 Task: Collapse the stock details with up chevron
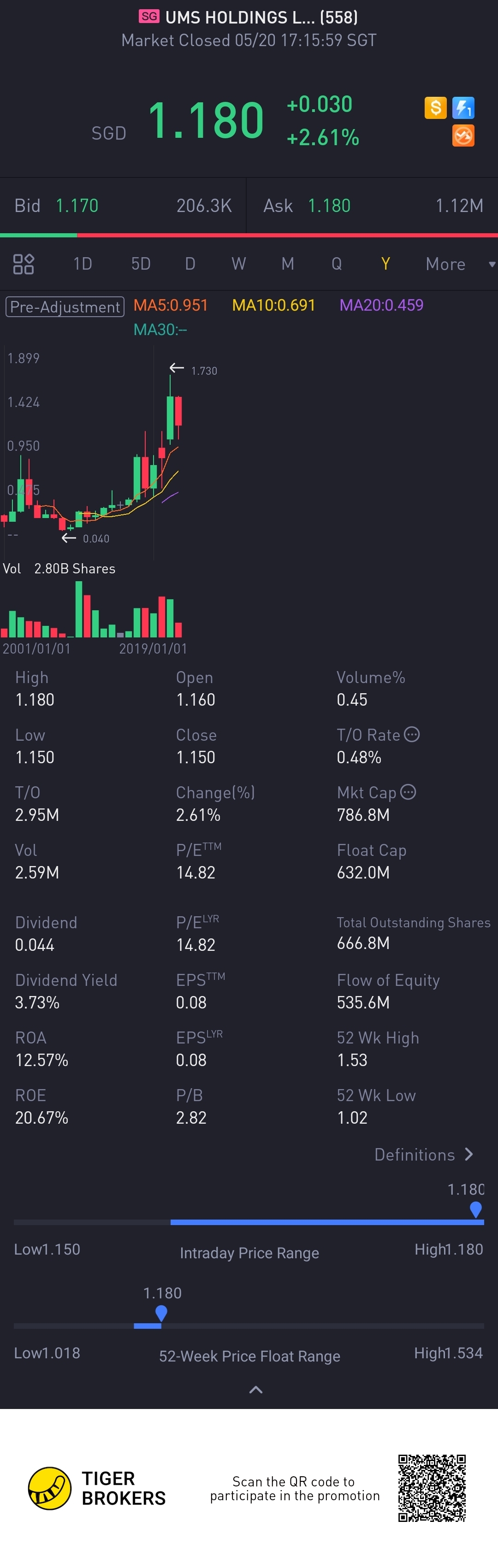coord(256,1390)
